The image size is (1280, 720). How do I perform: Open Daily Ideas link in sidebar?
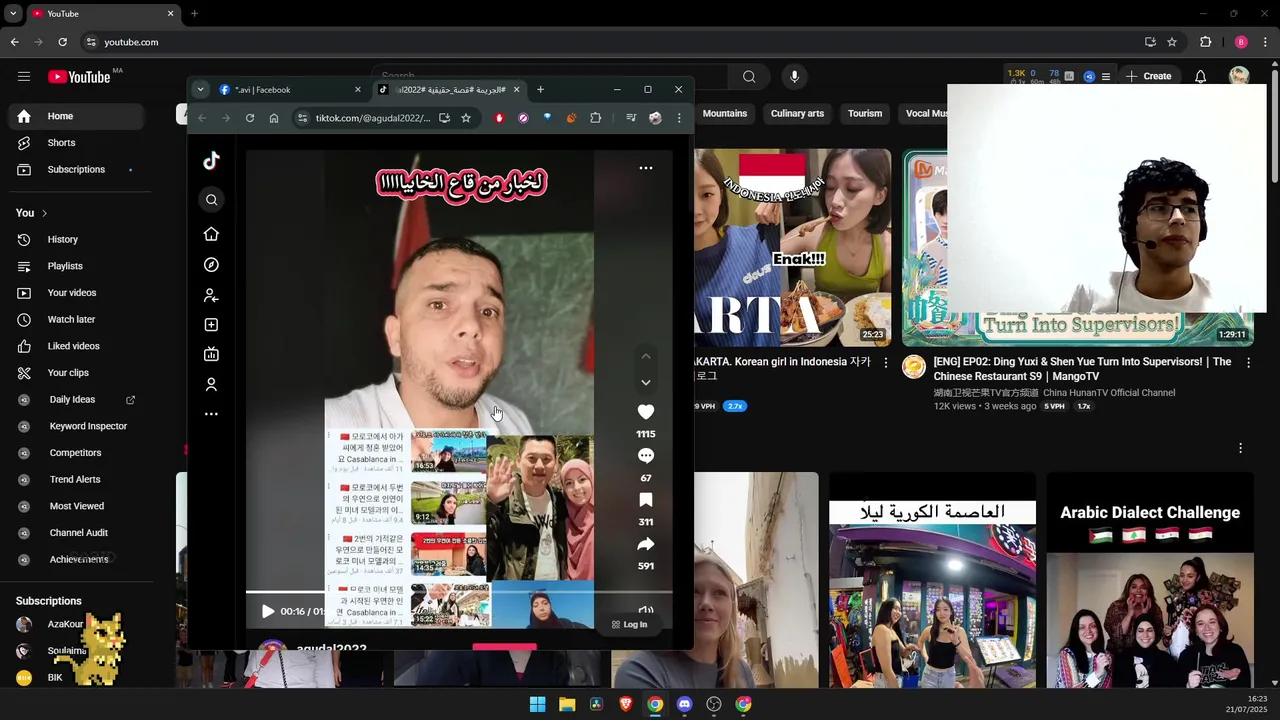[76, 400]
